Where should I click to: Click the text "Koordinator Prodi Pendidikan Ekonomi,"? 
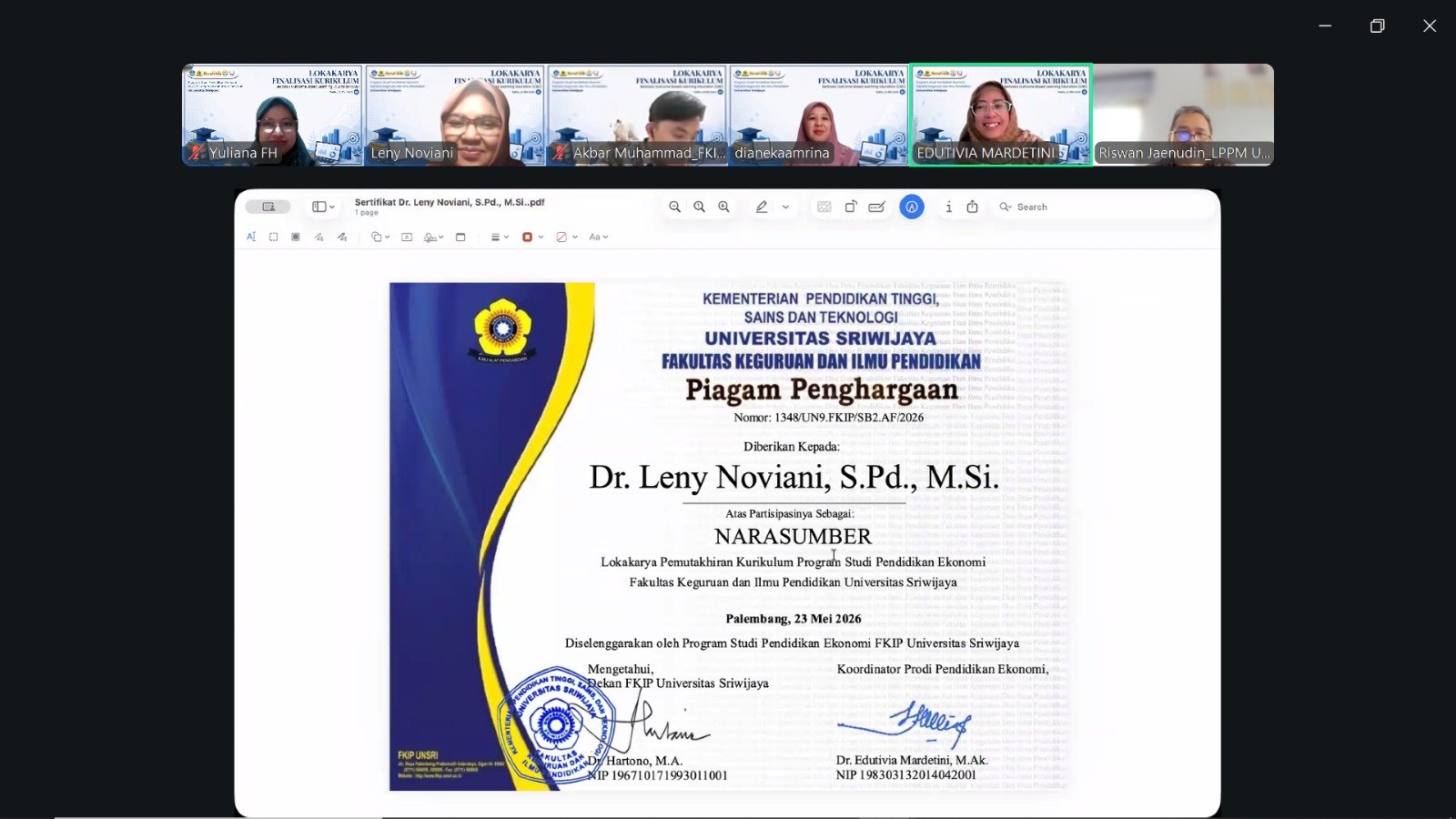(943, 669)
